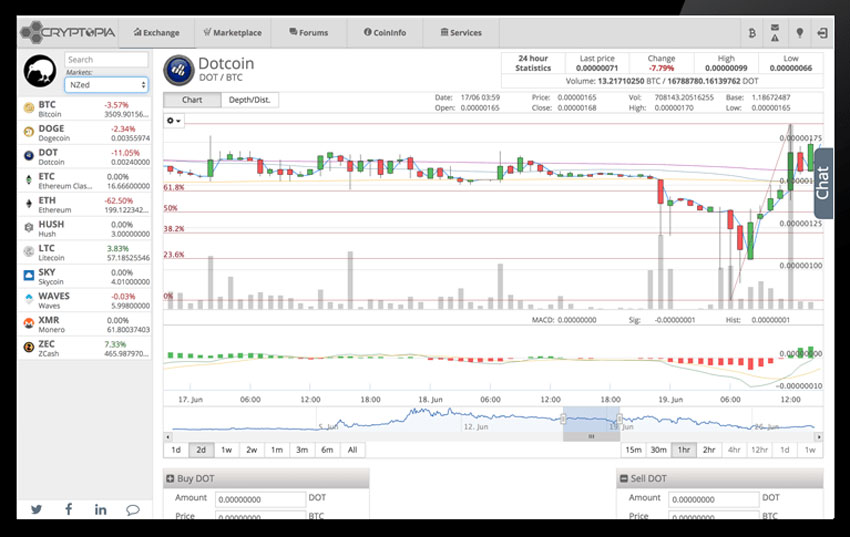This screenshot has height=537, width=850.
Task: Click in the market Search field
Action: [x=106, y=60]
